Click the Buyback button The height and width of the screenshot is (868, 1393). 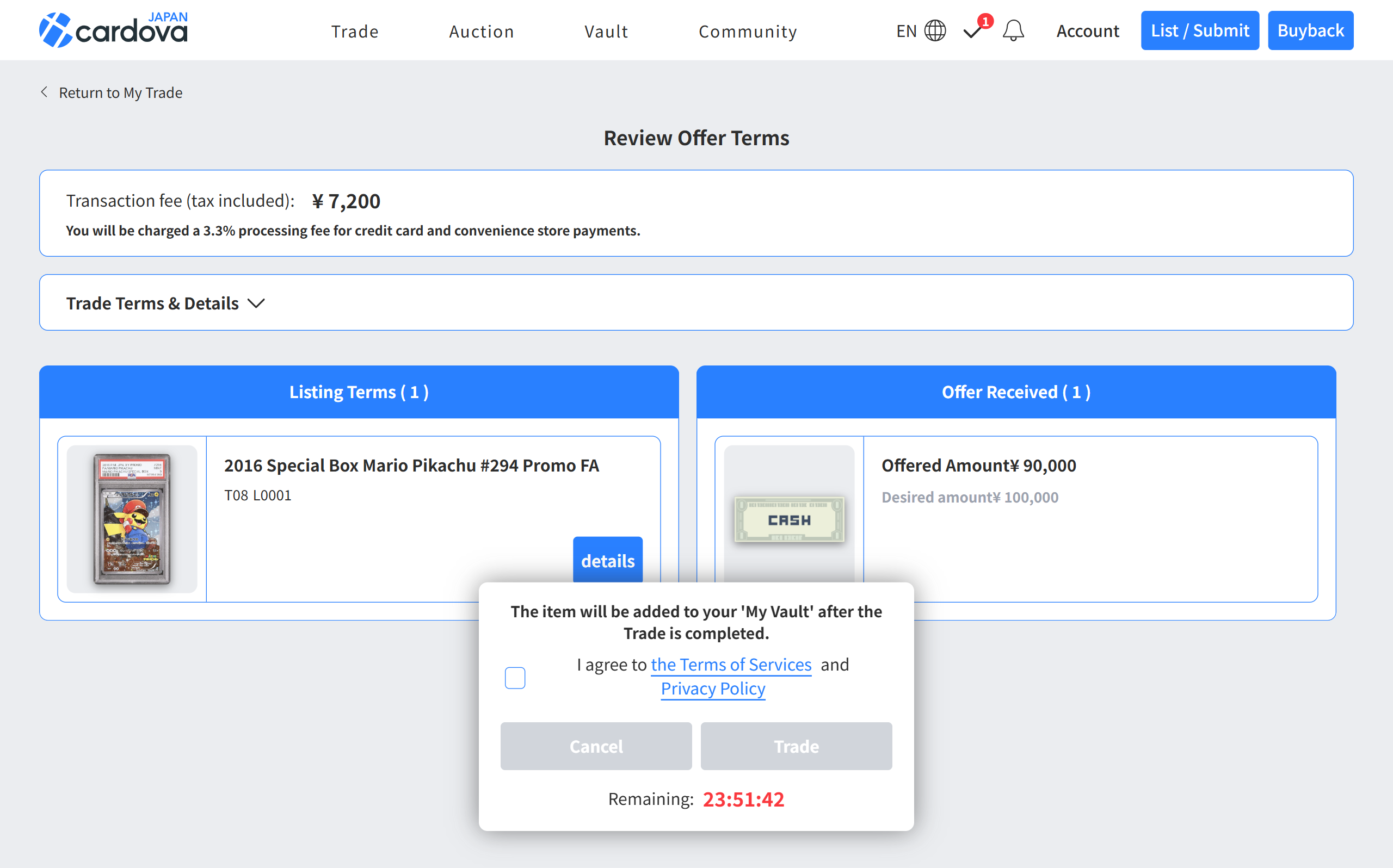click(x=1310, y=30)
